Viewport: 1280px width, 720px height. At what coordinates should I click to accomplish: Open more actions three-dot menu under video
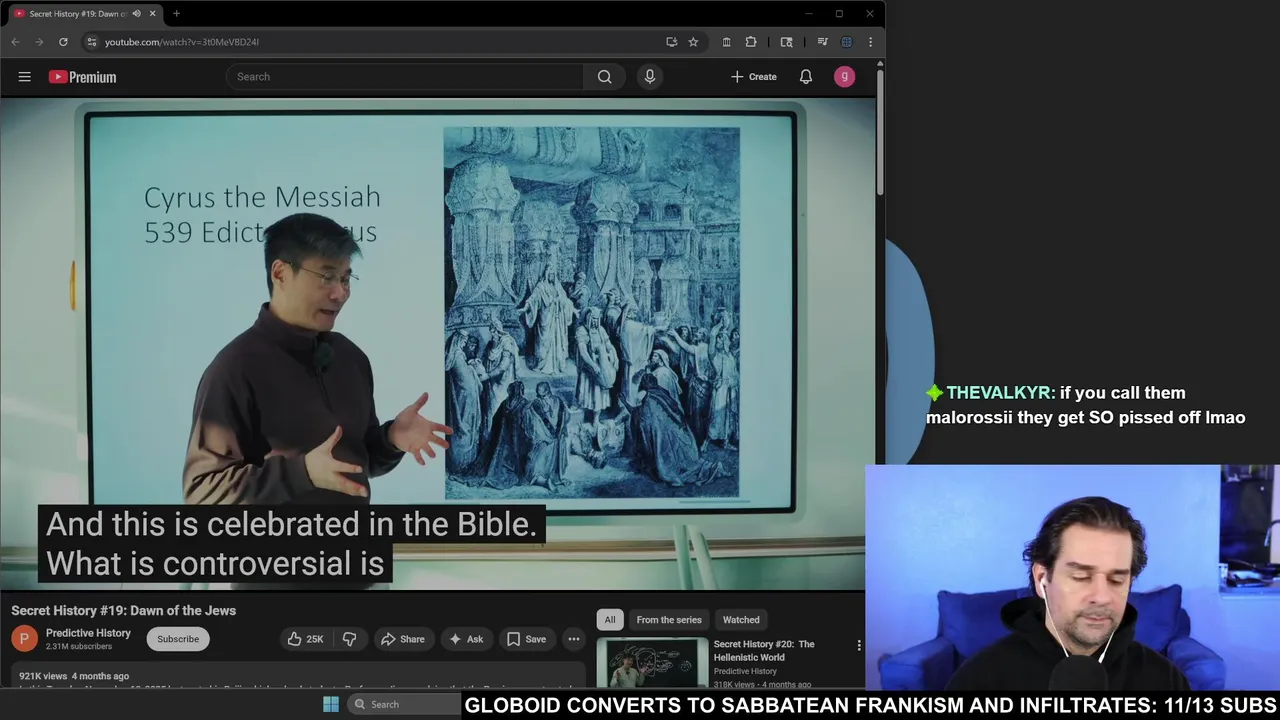pyautogui.click(x=574, y=639)
